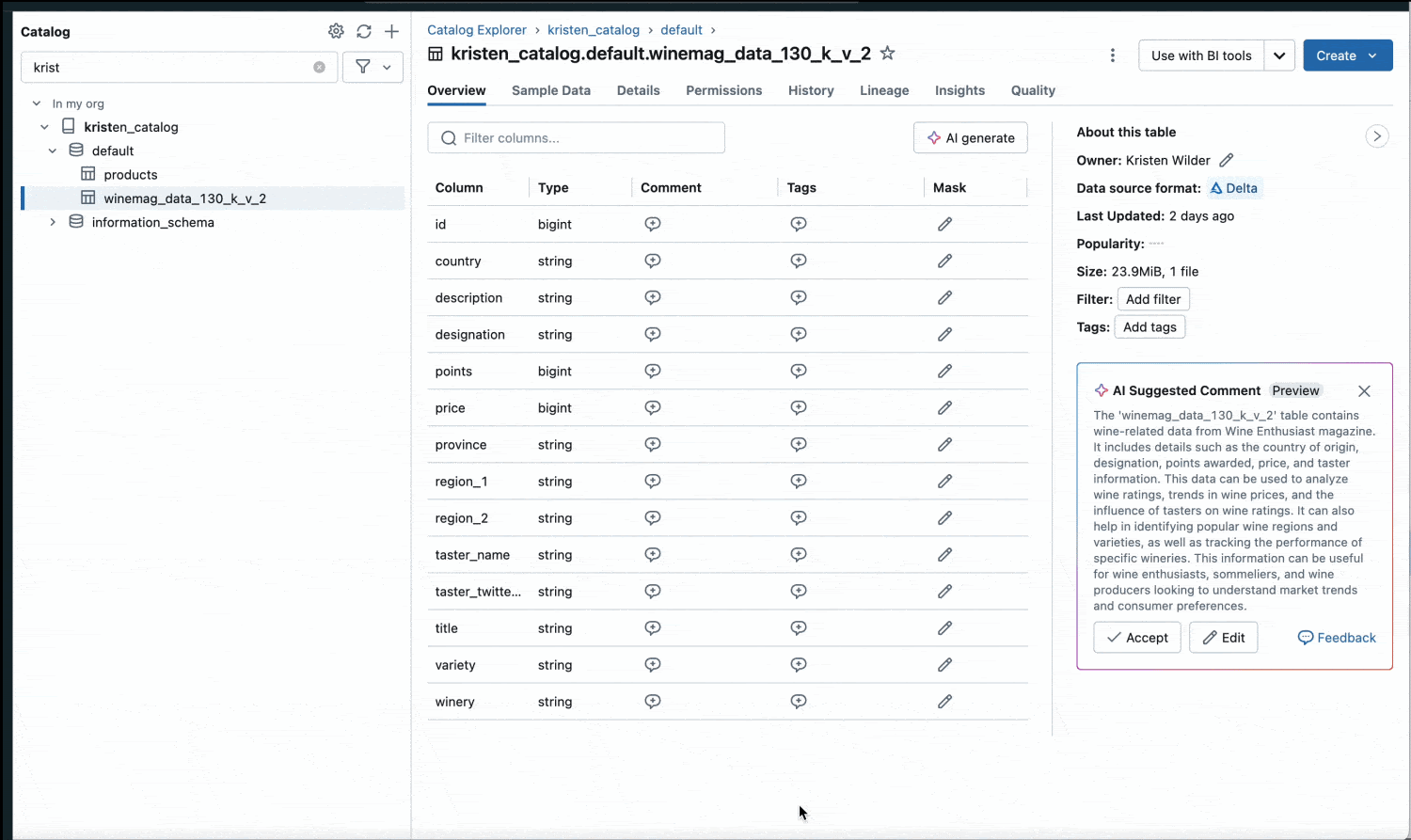Click the catalog settings gear icon
Screen dimensions: 1411x840
pyautogui.click(x=336, y=31)
